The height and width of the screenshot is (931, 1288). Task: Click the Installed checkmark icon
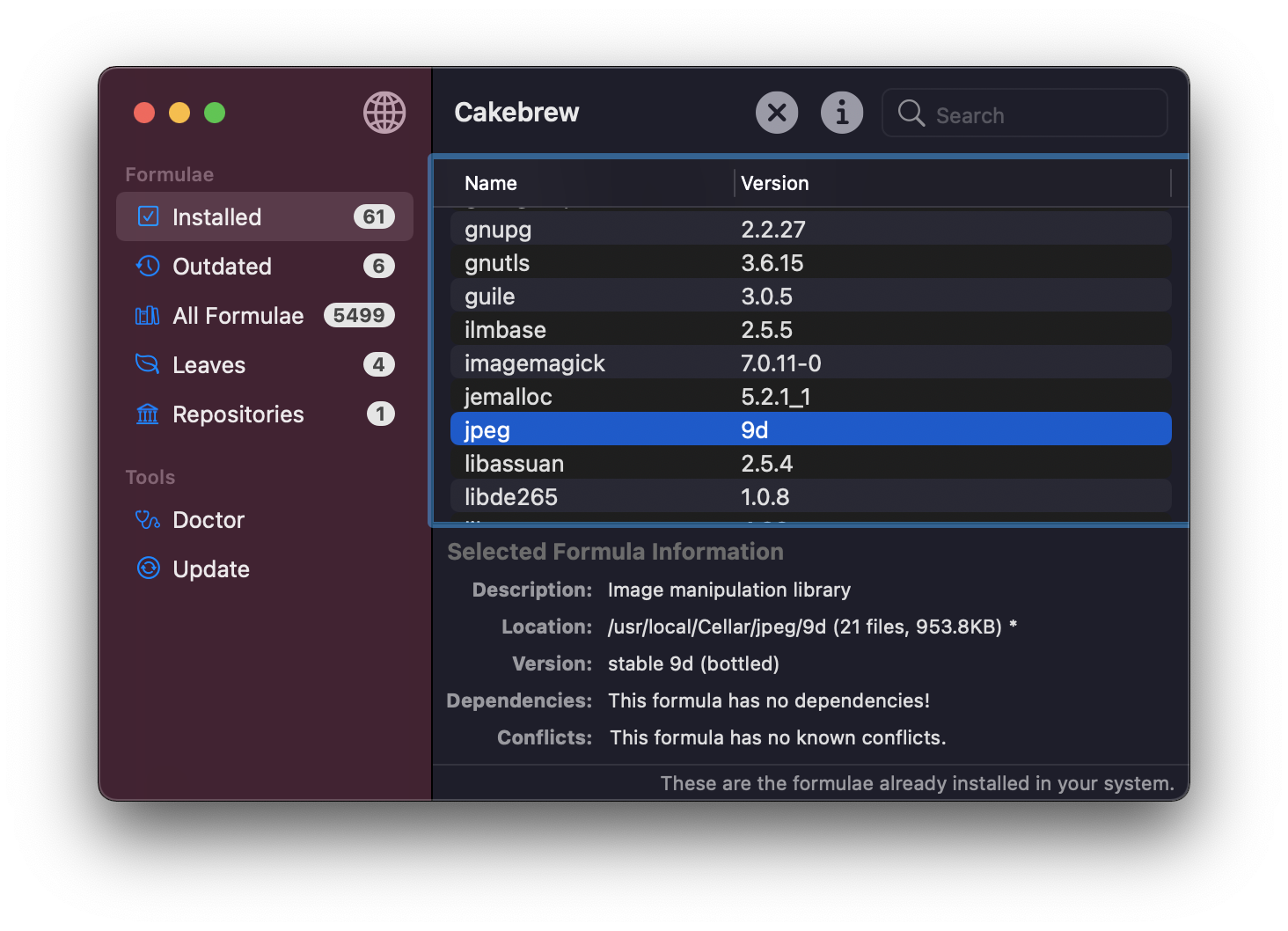point(149,216)
